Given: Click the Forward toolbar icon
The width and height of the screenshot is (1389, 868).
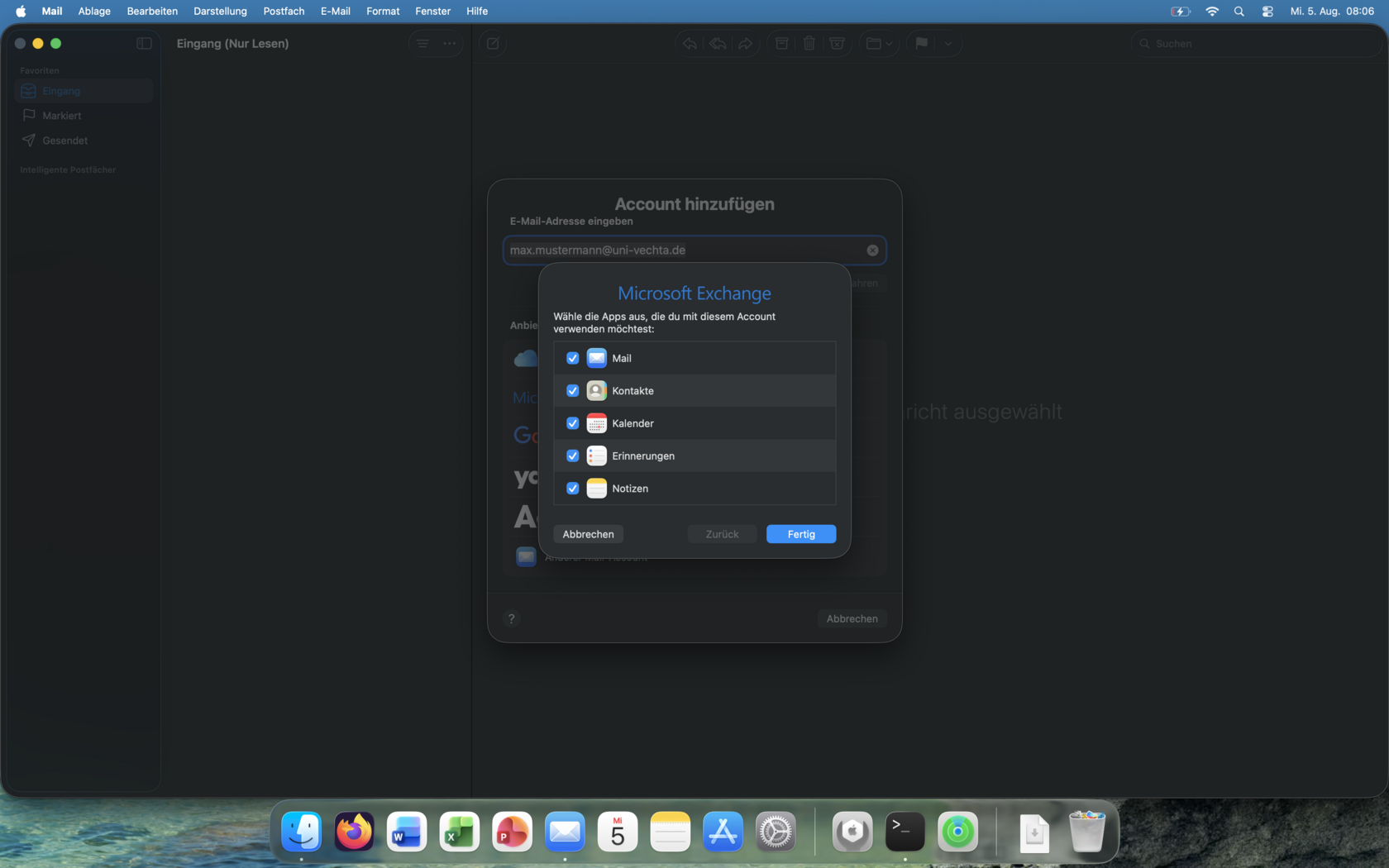Looking at the screenshot, I should click(x=745, y=43).
